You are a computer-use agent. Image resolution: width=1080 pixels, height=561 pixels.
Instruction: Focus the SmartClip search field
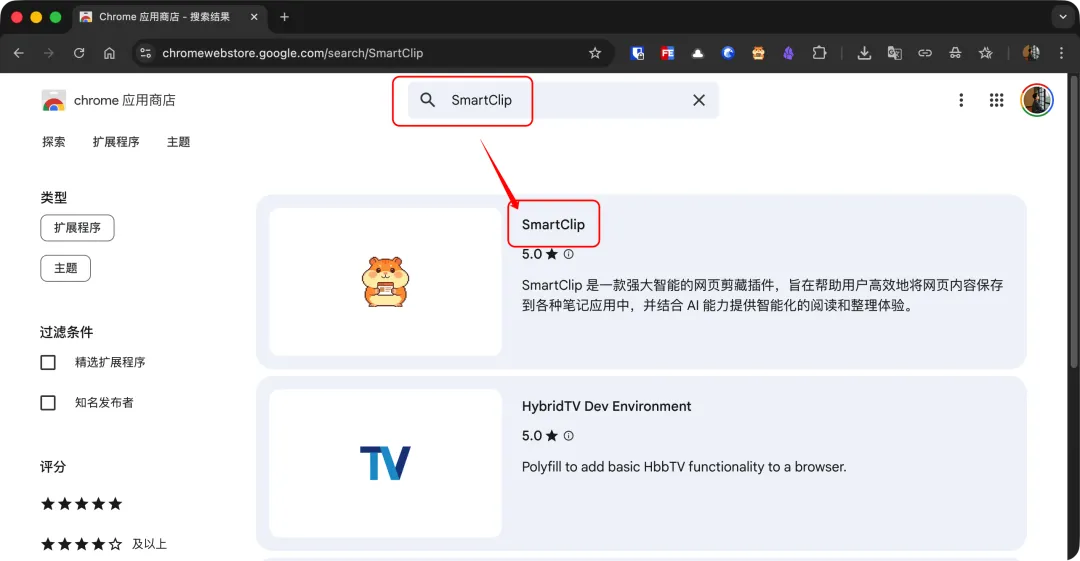tap(563, 100)
